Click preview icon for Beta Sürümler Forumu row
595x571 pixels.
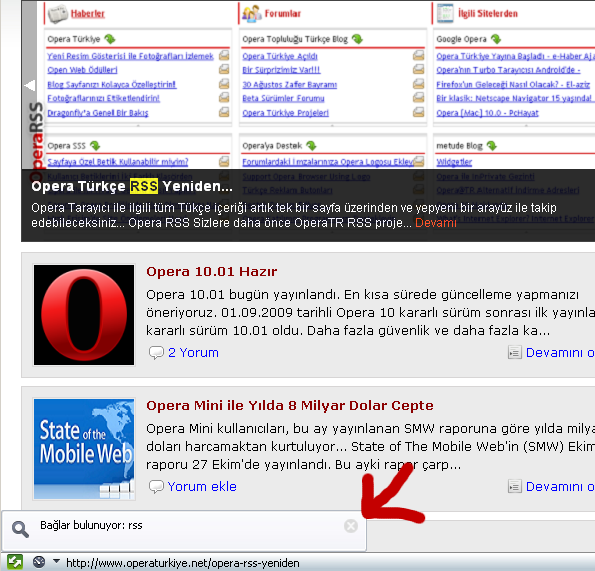click(x=419, y=98)
